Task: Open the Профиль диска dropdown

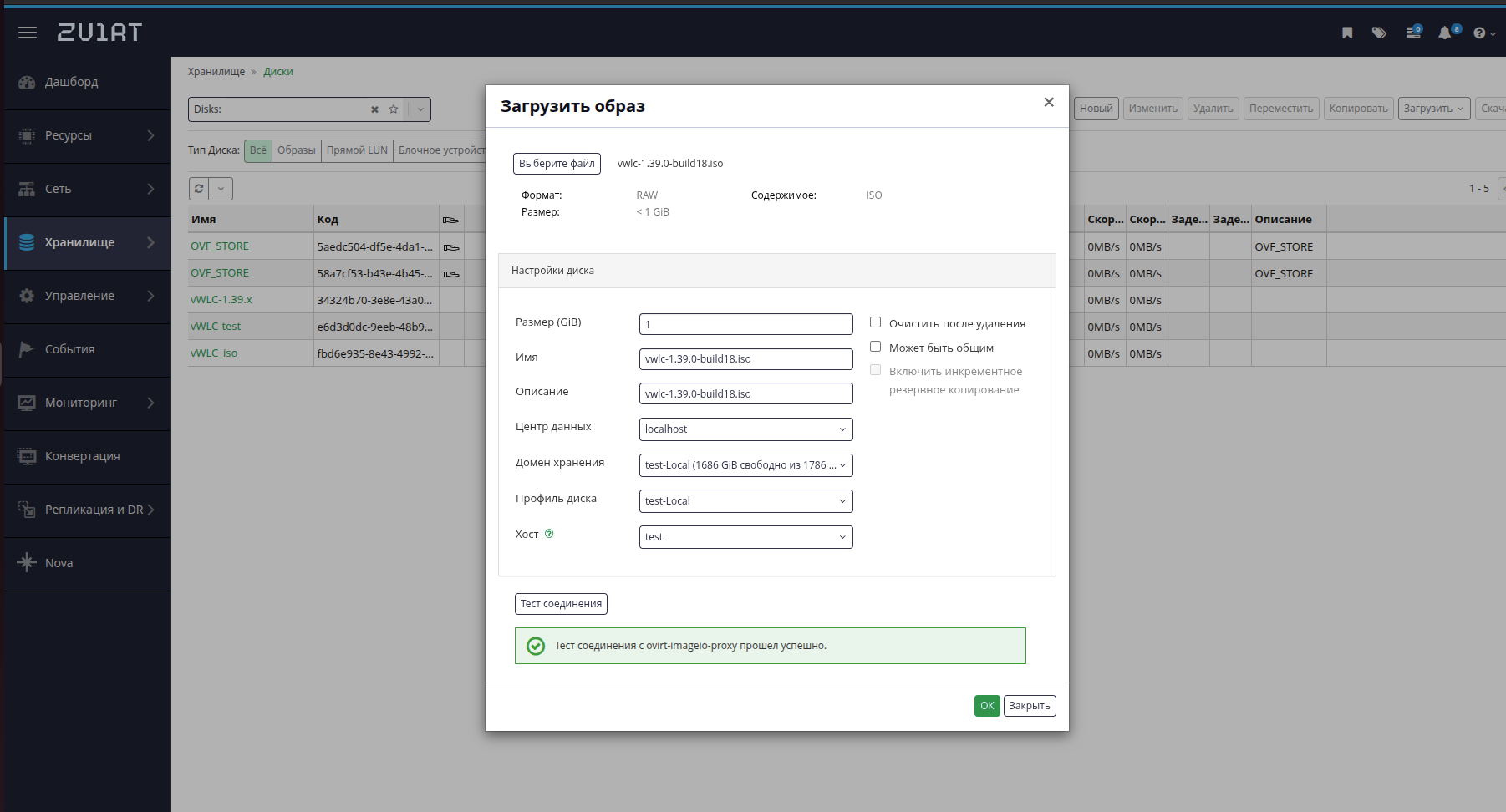Action: [745, 501]
